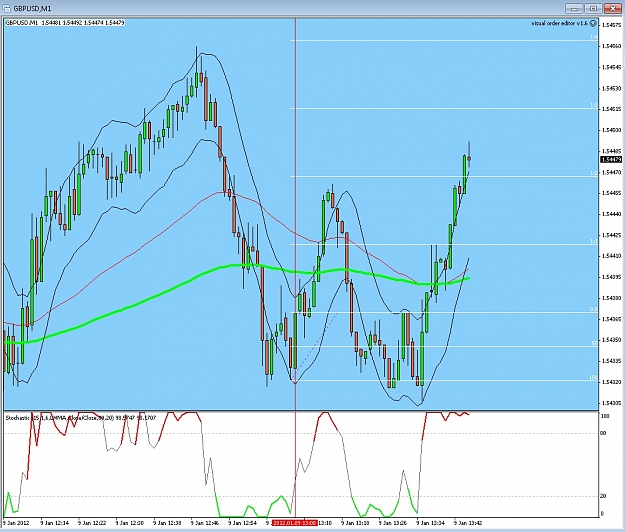Click the 1.54440 price scale label
This screenshot has height=532, width=625.
pos(612,214)
